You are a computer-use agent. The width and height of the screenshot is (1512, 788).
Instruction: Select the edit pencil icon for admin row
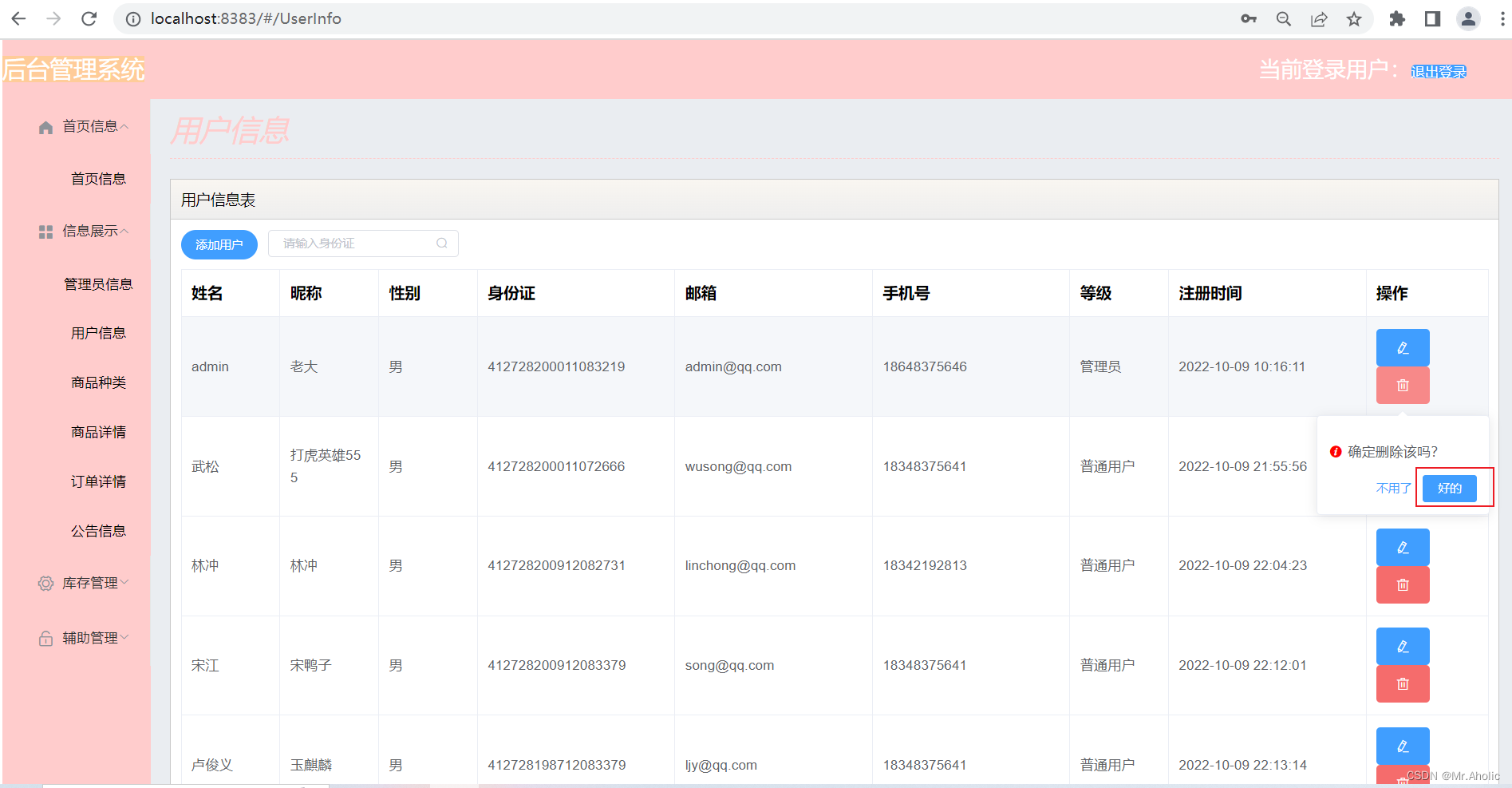(x=1402, y=347)
